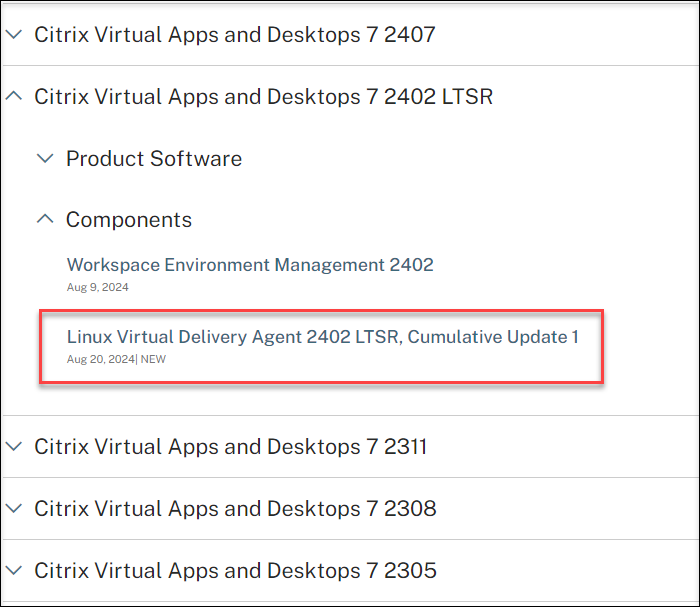
Task: Expand the 7 2305 section chevron
Action: click(x=14, y=570)
